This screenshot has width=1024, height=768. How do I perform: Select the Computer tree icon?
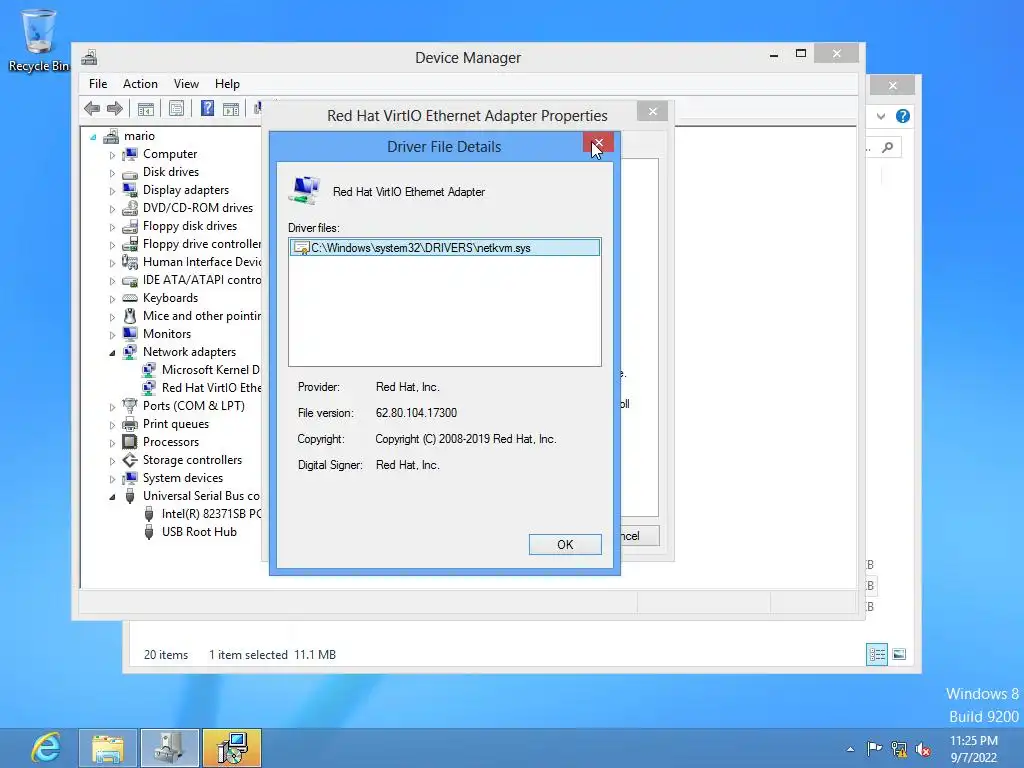(x=130, y=154)
